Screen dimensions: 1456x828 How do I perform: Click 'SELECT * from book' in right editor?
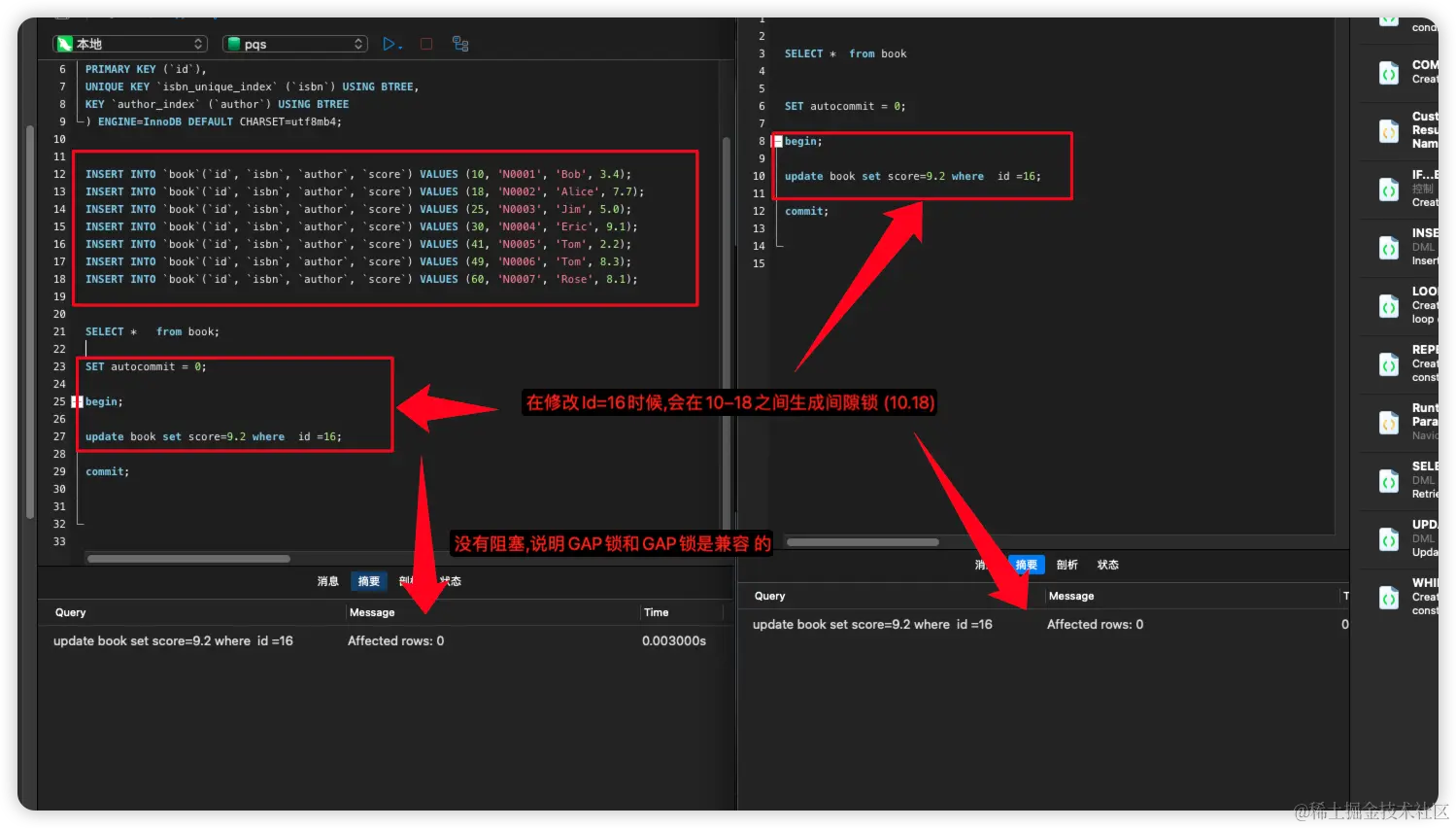coord(845,53)
